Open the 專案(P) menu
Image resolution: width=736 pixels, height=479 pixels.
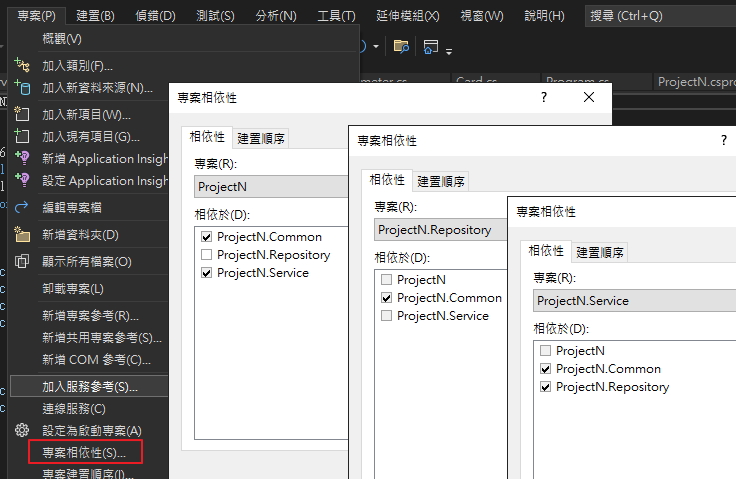coord(36,16)
